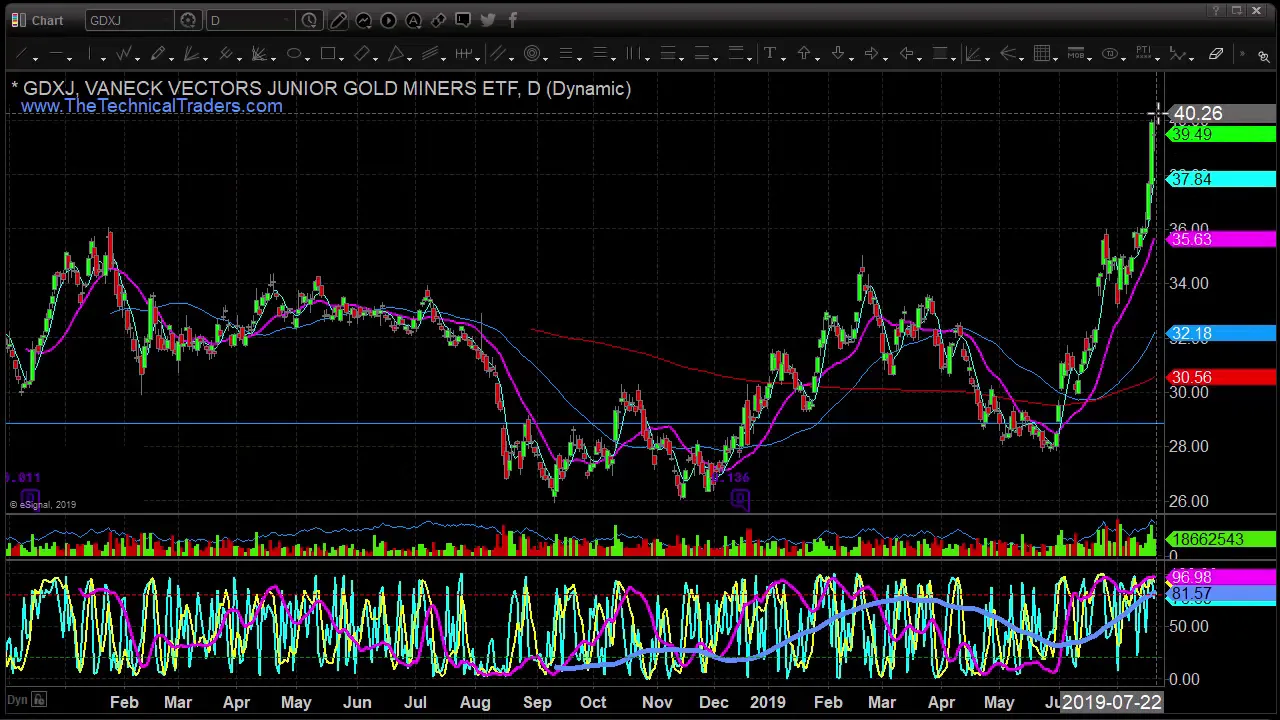Click the 30.56 red price label
The image size is (1280, 720).
click(x=1221, y=377)
